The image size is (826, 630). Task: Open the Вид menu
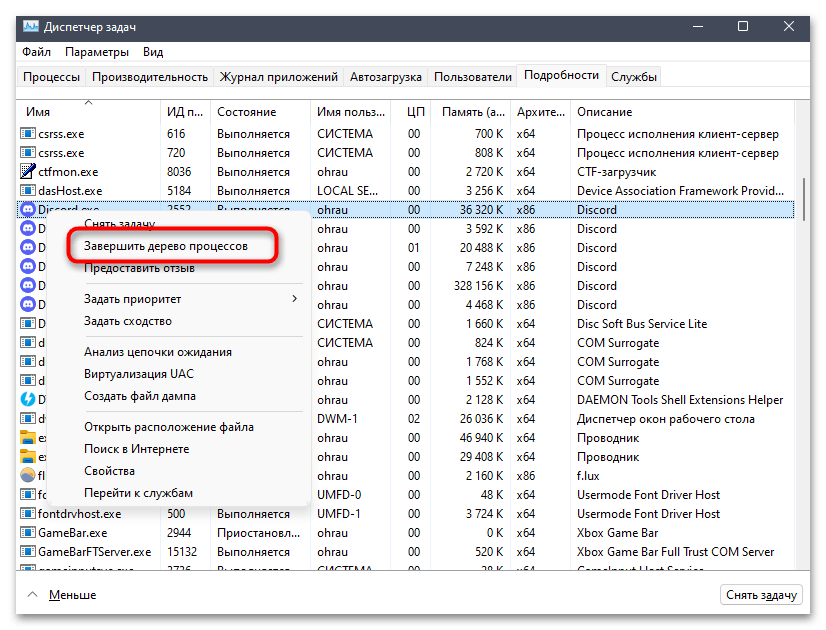(153, 52)
